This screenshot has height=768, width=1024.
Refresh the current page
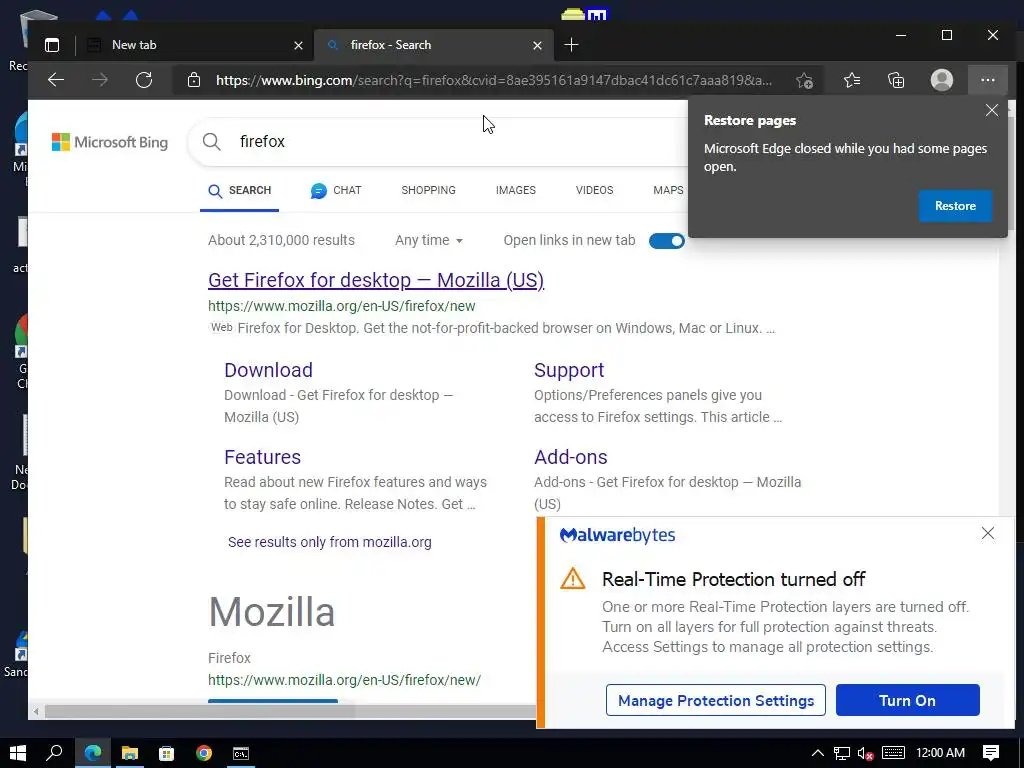[144, 80]
